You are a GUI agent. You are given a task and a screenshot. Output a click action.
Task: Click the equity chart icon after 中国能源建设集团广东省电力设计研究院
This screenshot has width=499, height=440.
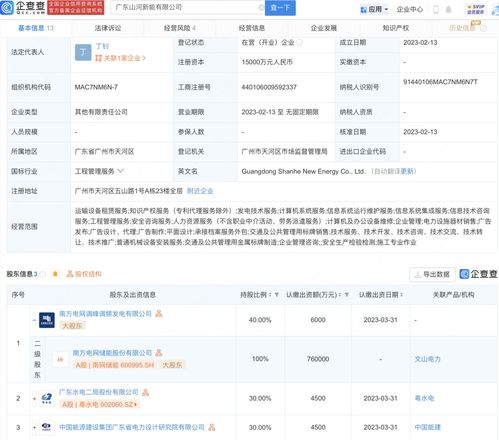point(212,427)
